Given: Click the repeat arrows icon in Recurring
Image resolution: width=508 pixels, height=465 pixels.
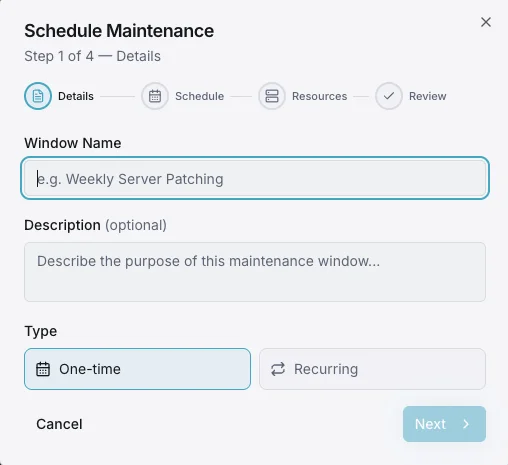Looking at the screenshot, I should tap(278, 369).
